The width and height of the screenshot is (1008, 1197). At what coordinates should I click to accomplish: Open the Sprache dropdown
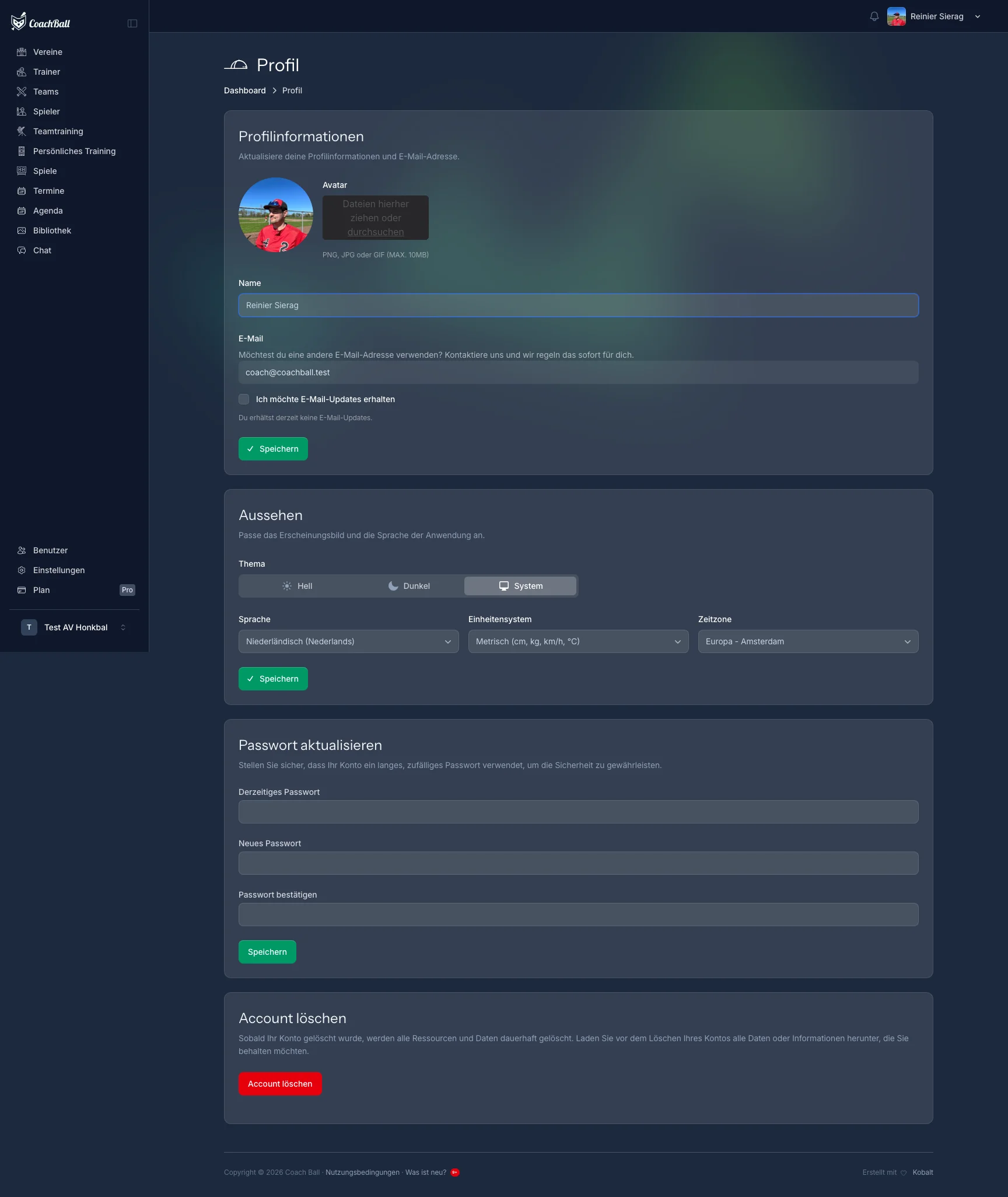[349, 641]
